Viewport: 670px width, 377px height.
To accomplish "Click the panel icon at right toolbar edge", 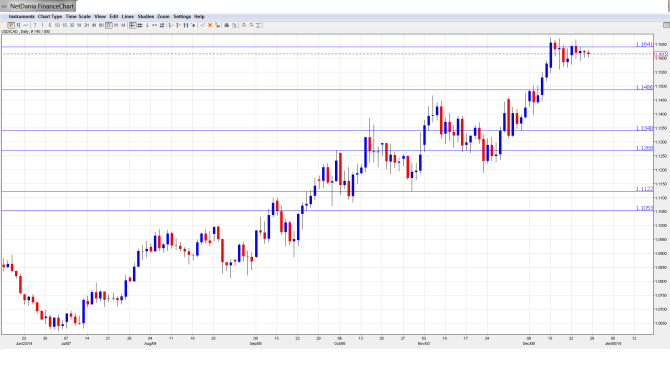I will [x=666, y=26].
